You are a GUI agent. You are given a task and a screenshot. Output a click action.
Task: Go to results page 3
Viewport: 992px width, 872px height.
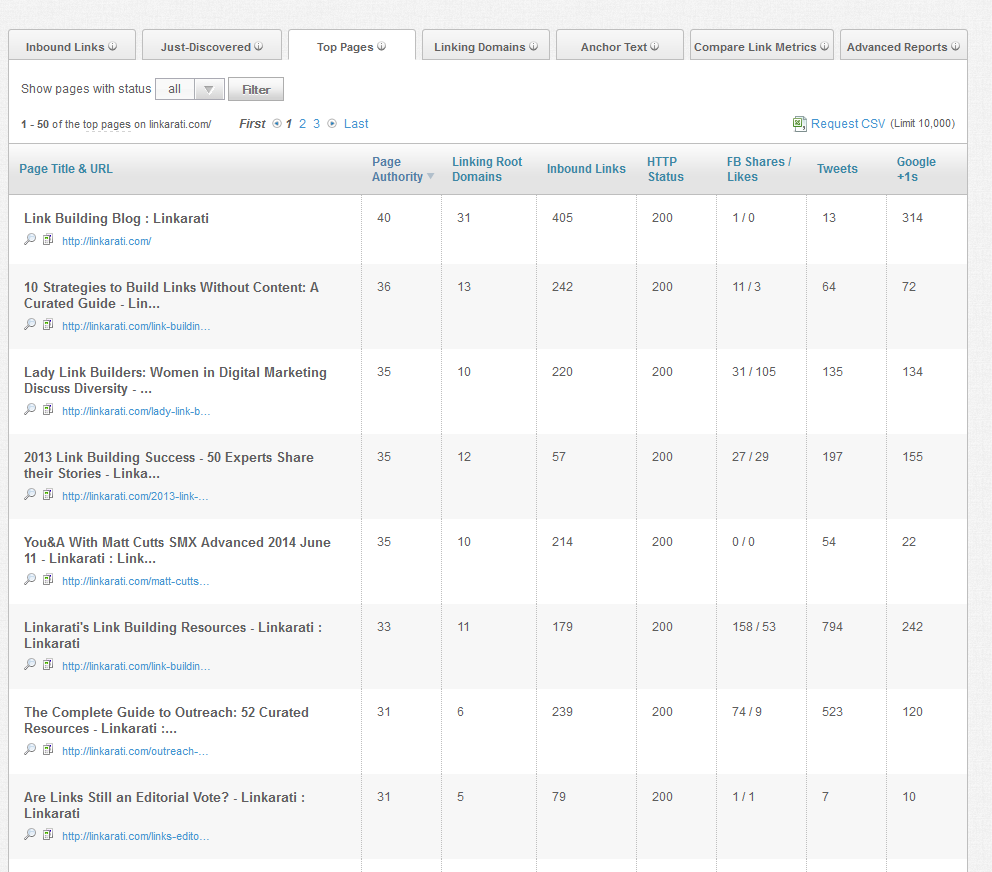pyautogui.click(x=316, y=123)
